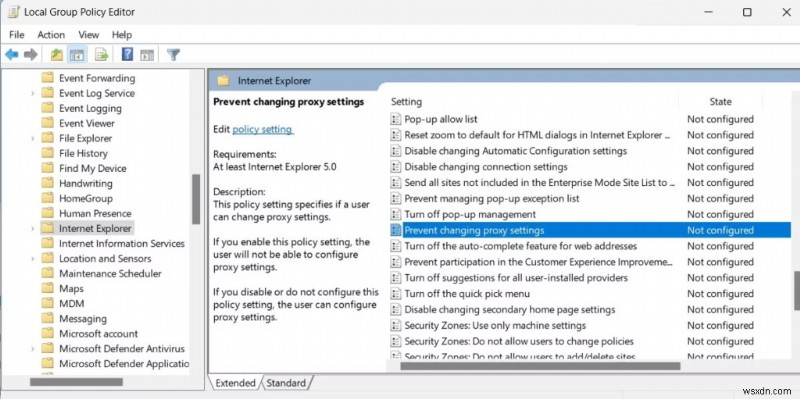This screenshot has height=399, width=800.
Task: Select the Event Logging folder
Action: point(90,108)
